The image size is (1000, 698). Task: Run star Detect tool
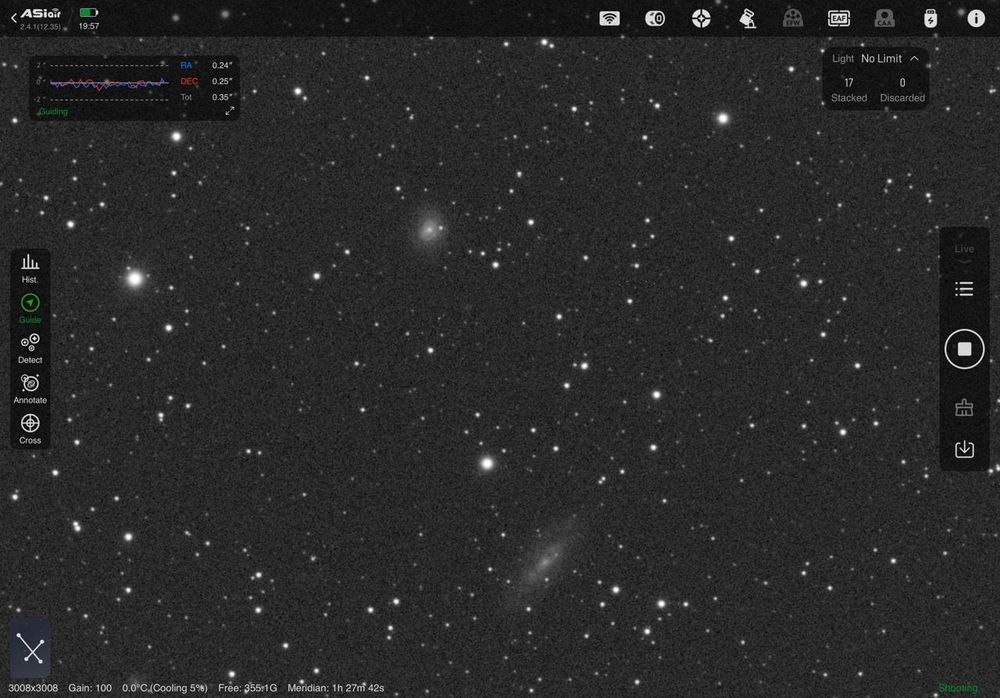[30, 349]
